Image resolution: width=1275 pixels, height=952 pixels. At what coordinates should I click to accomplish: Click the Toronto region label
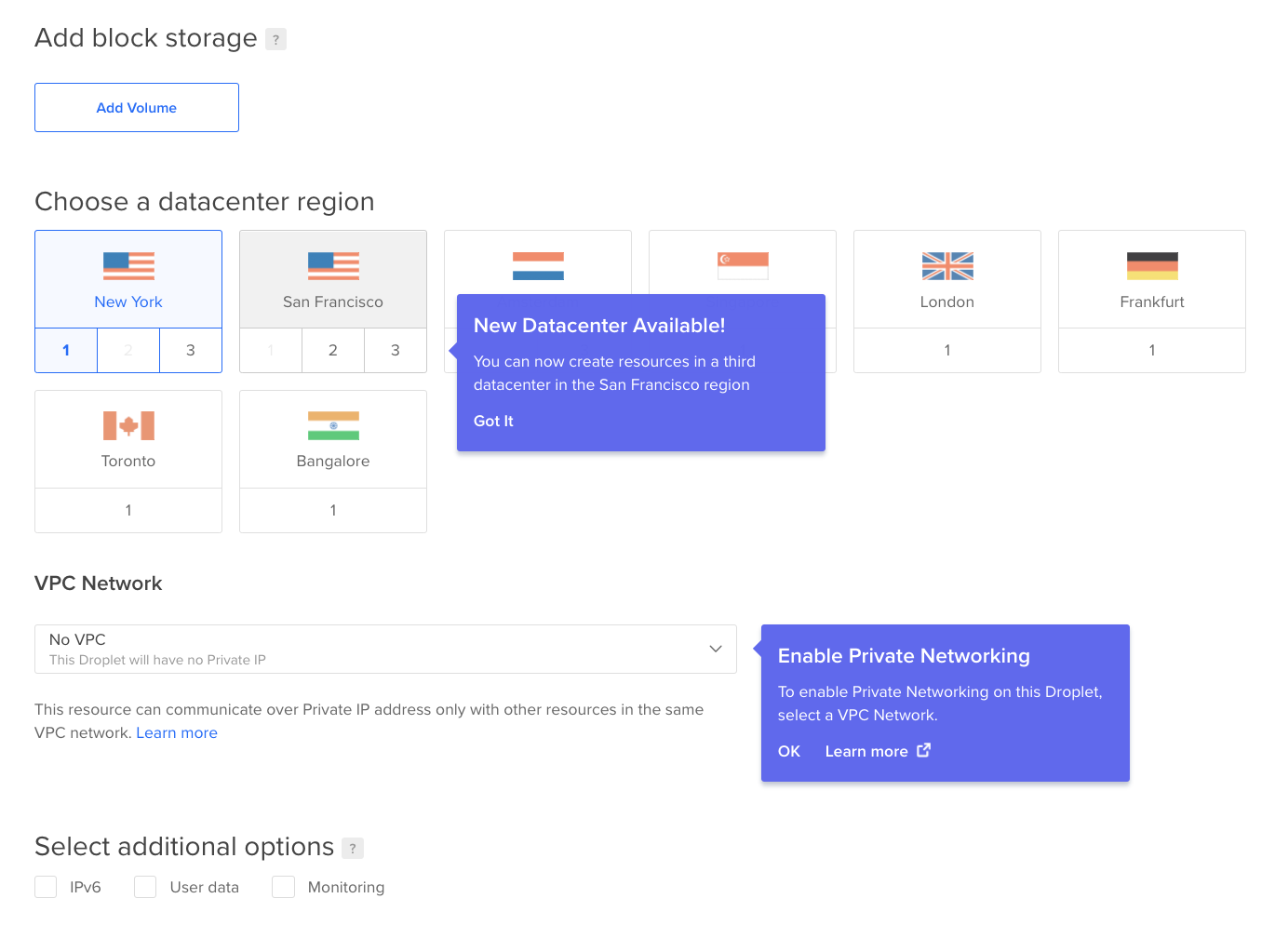click(128, 462)
